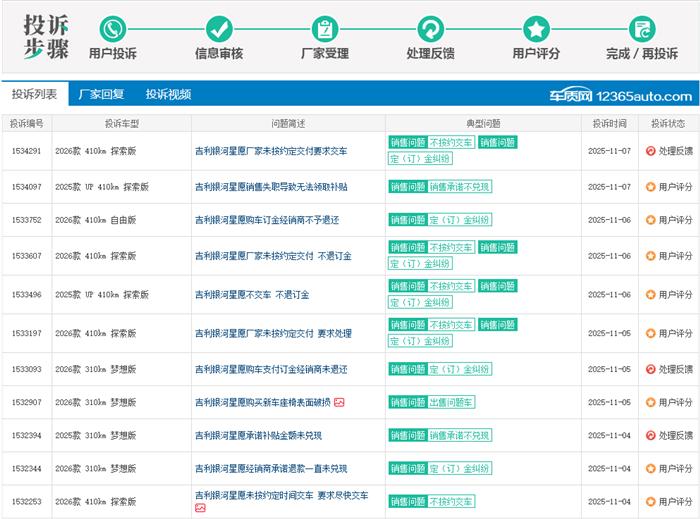Click the 车质网 12365auto.com logo

(620, 96)
